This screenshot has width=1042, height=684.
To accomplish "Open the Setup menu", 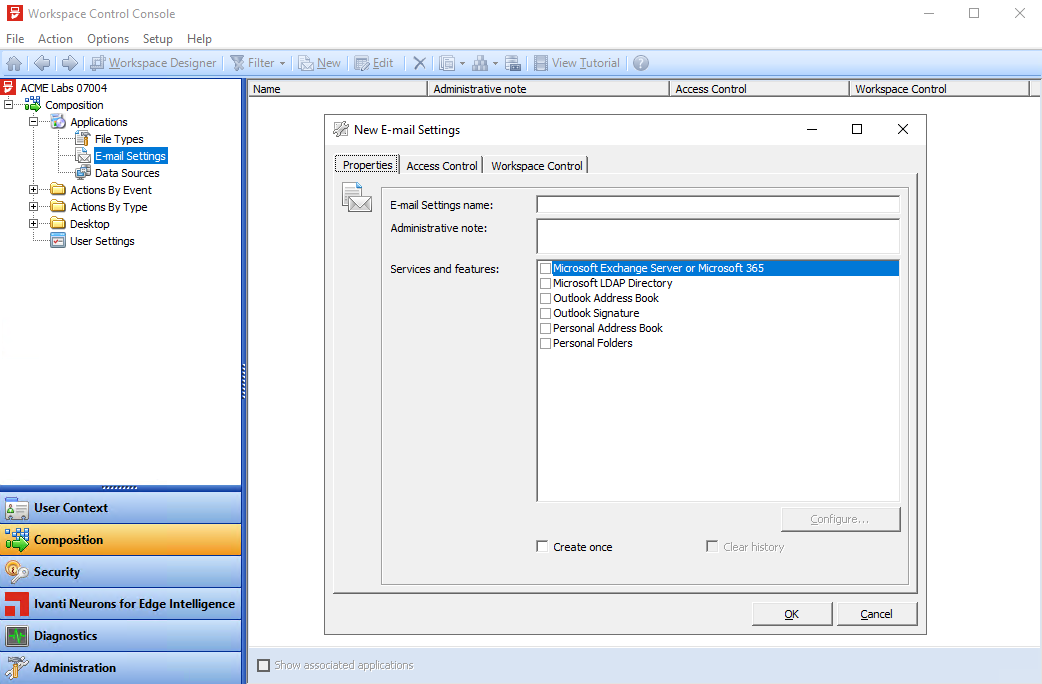I will (157, 39).
